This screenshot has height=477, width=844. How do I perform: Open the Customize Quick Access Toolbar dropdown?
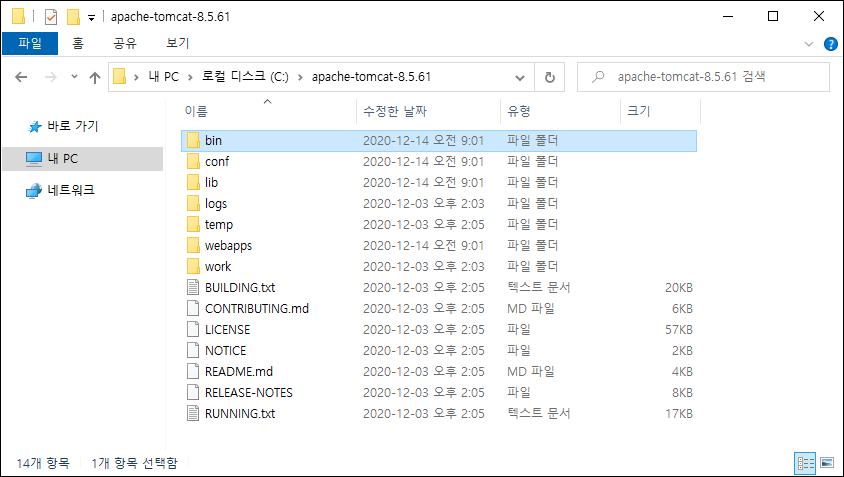92,18
